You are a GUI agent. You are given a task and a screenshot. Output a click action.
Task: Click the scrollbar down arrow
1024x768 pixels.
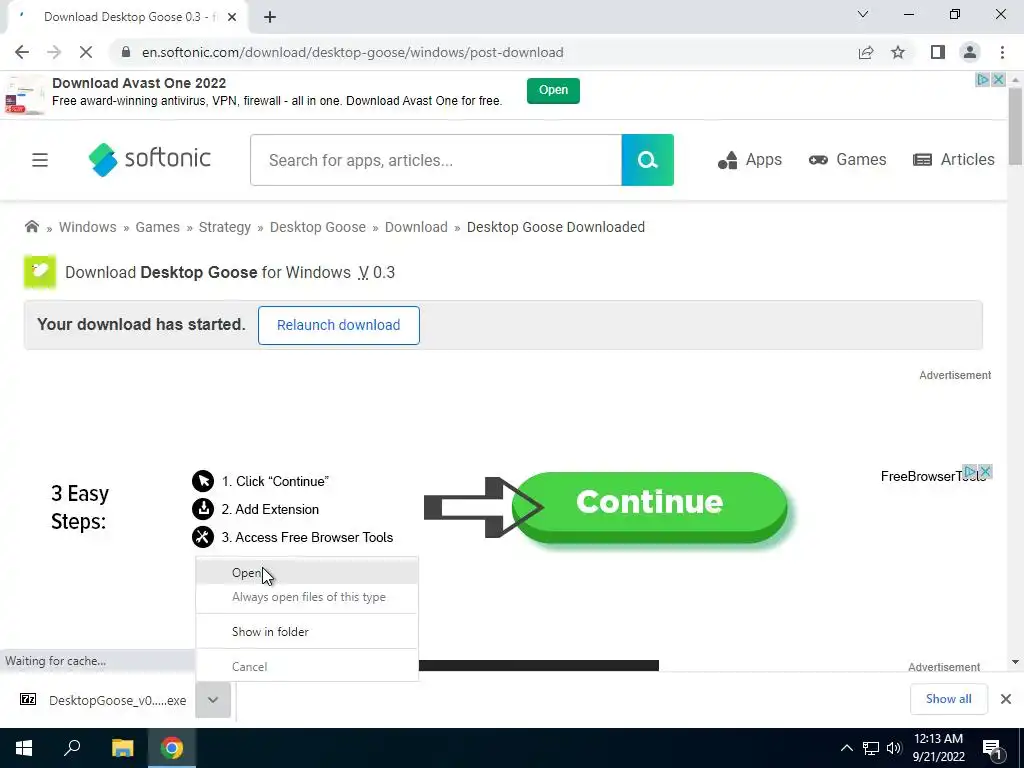1015,662
